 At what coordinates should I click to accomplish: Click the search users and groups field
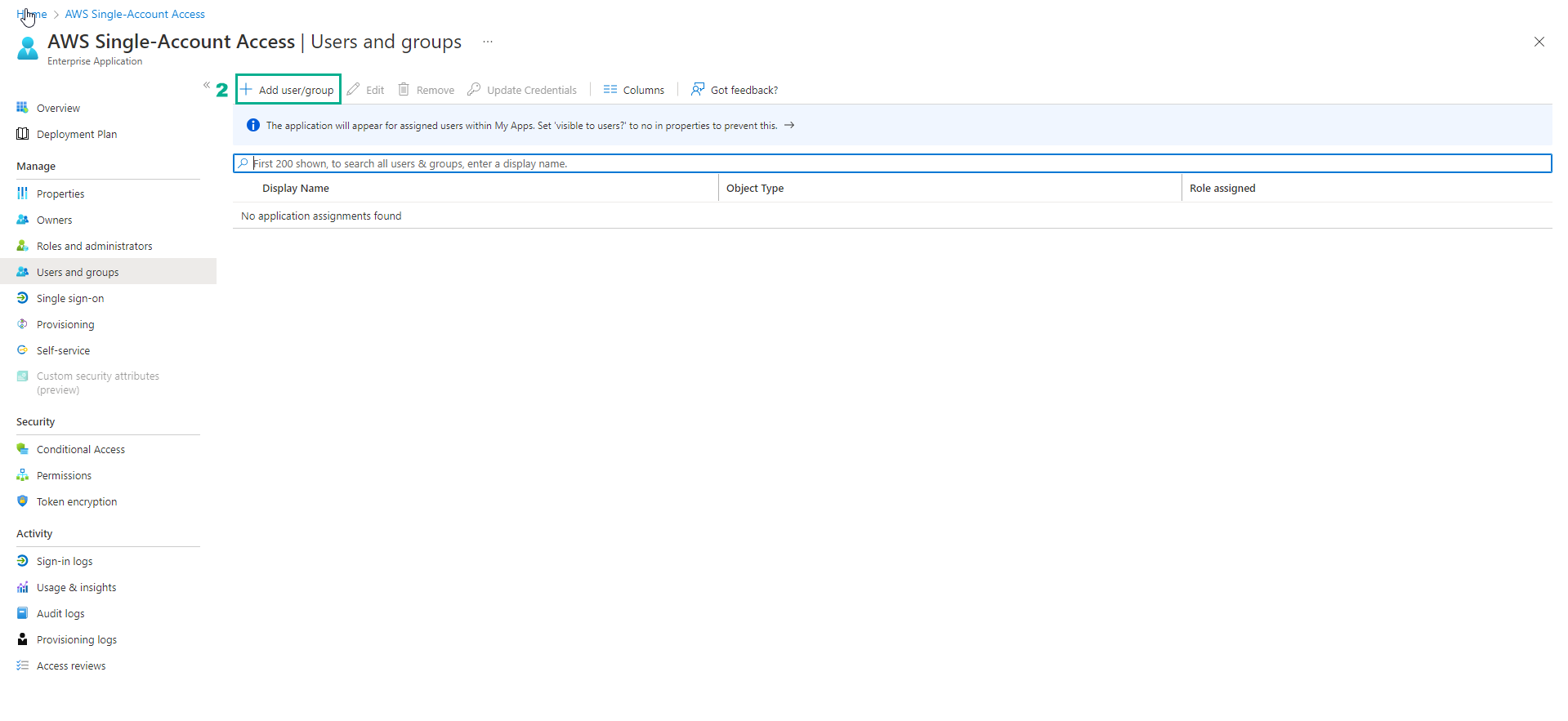[892, 163]
